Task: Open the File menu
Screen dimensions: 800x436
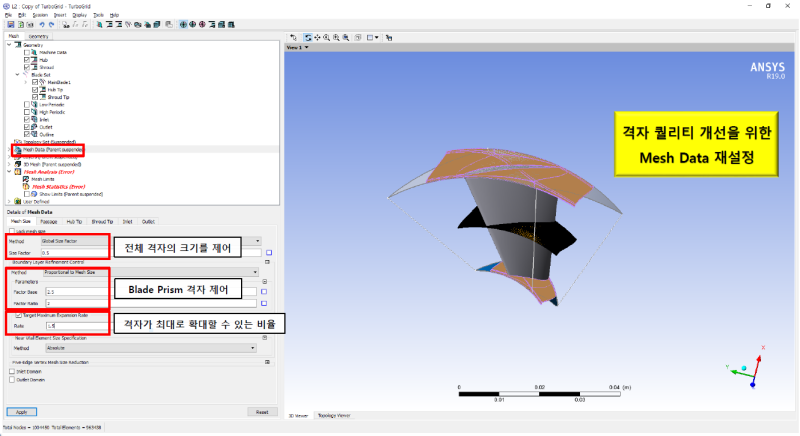Action: coord(9,15)
